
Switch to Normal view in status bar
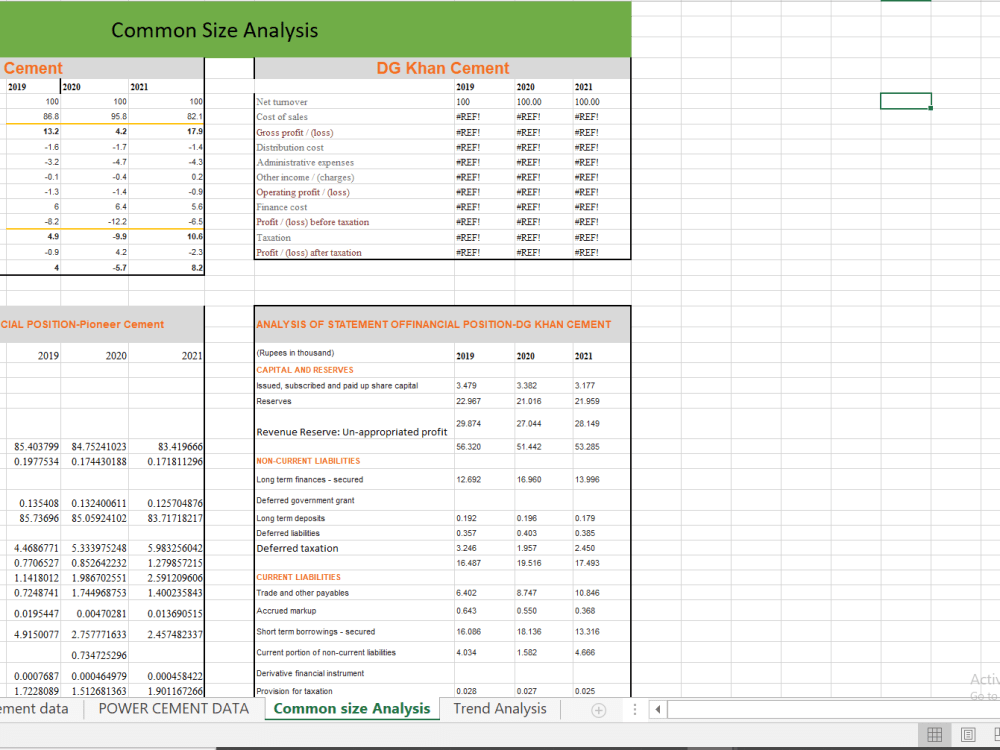click(x=934, y=735)
